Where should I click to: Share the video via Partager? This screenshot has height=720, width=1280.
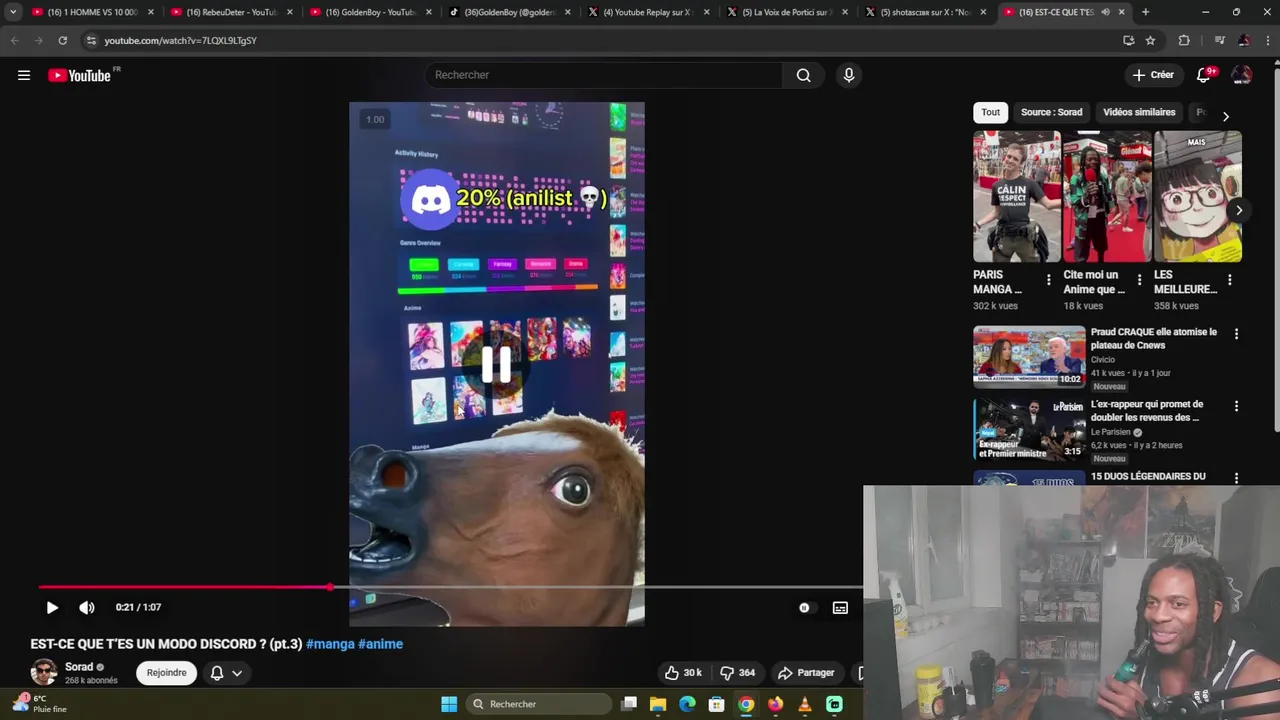[806, 673]
